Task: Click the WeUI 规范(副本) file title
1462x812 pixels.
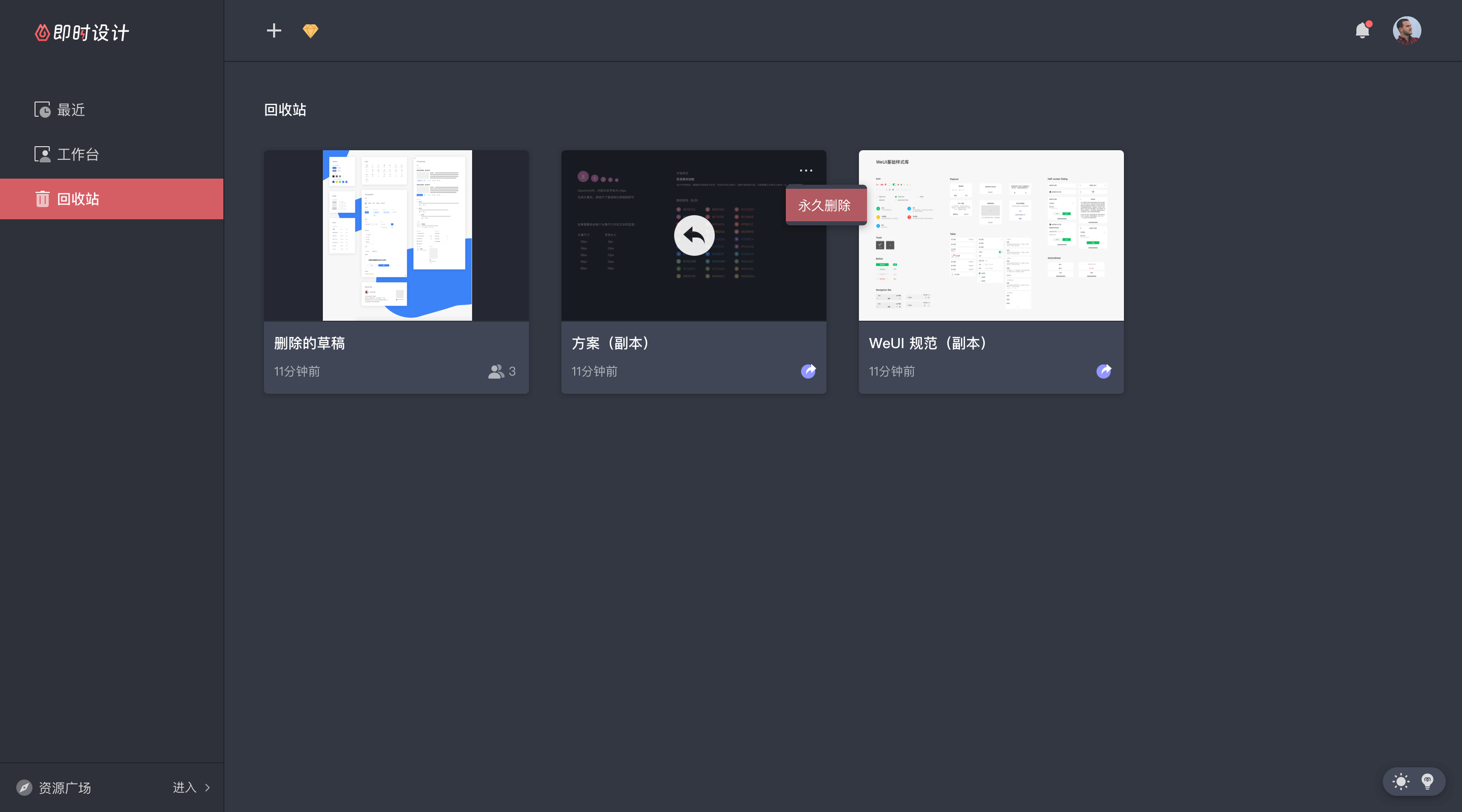Action: pos(929,343)
